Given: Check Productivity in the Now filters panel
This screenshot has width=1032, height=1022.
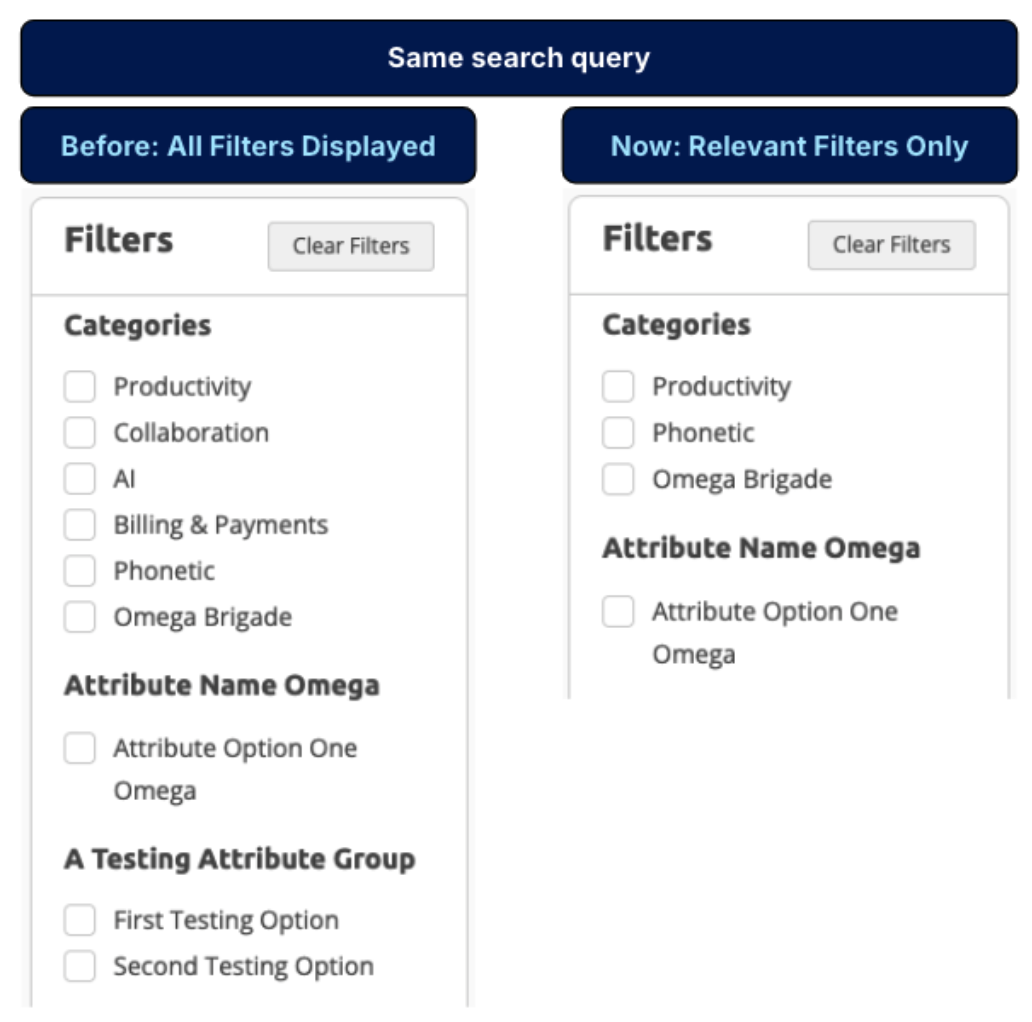Looking at the screenshot, I should [x=618, y=387].
